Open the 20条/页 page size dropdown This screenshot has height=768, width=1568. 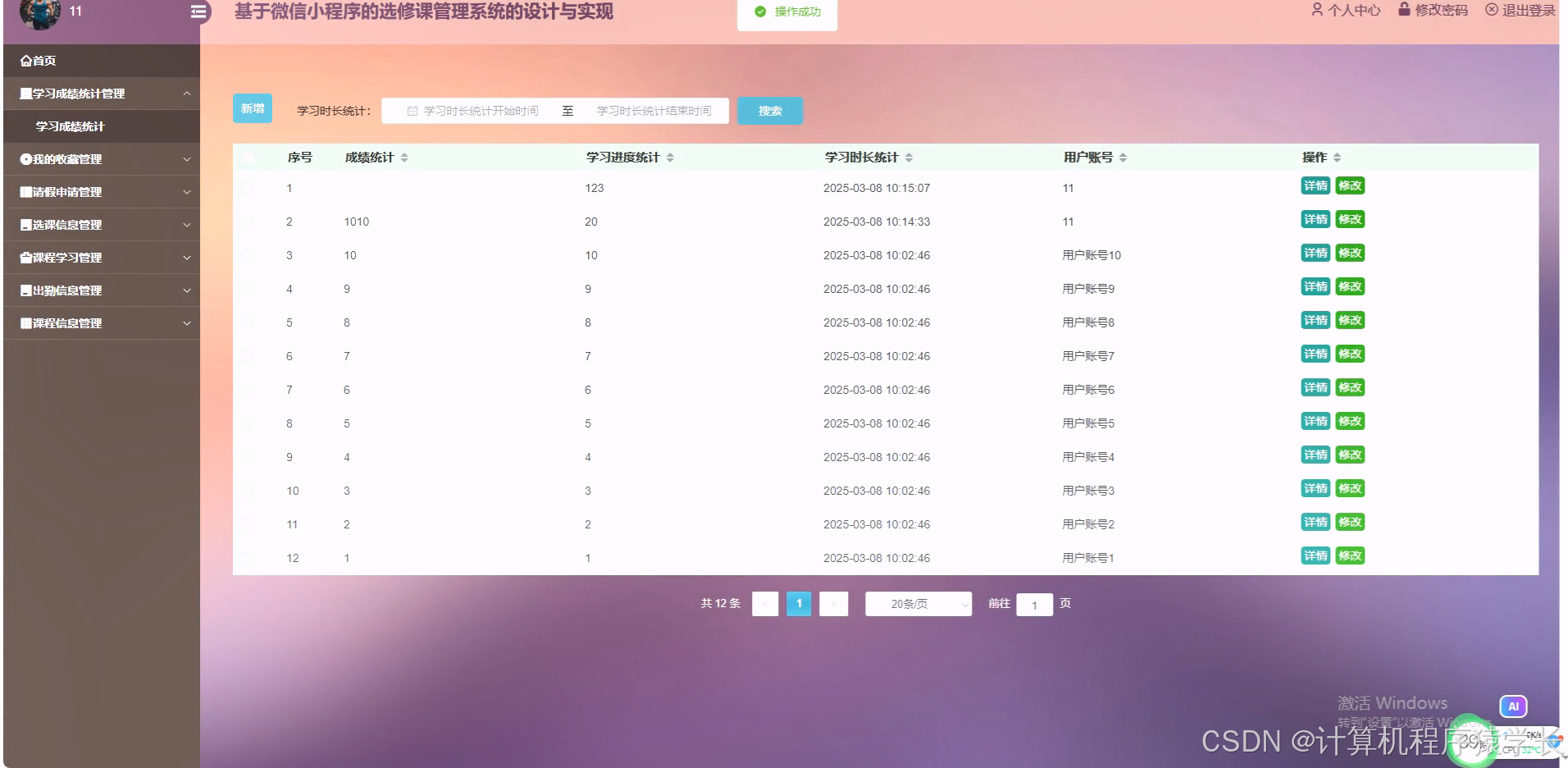coord(918,604)
